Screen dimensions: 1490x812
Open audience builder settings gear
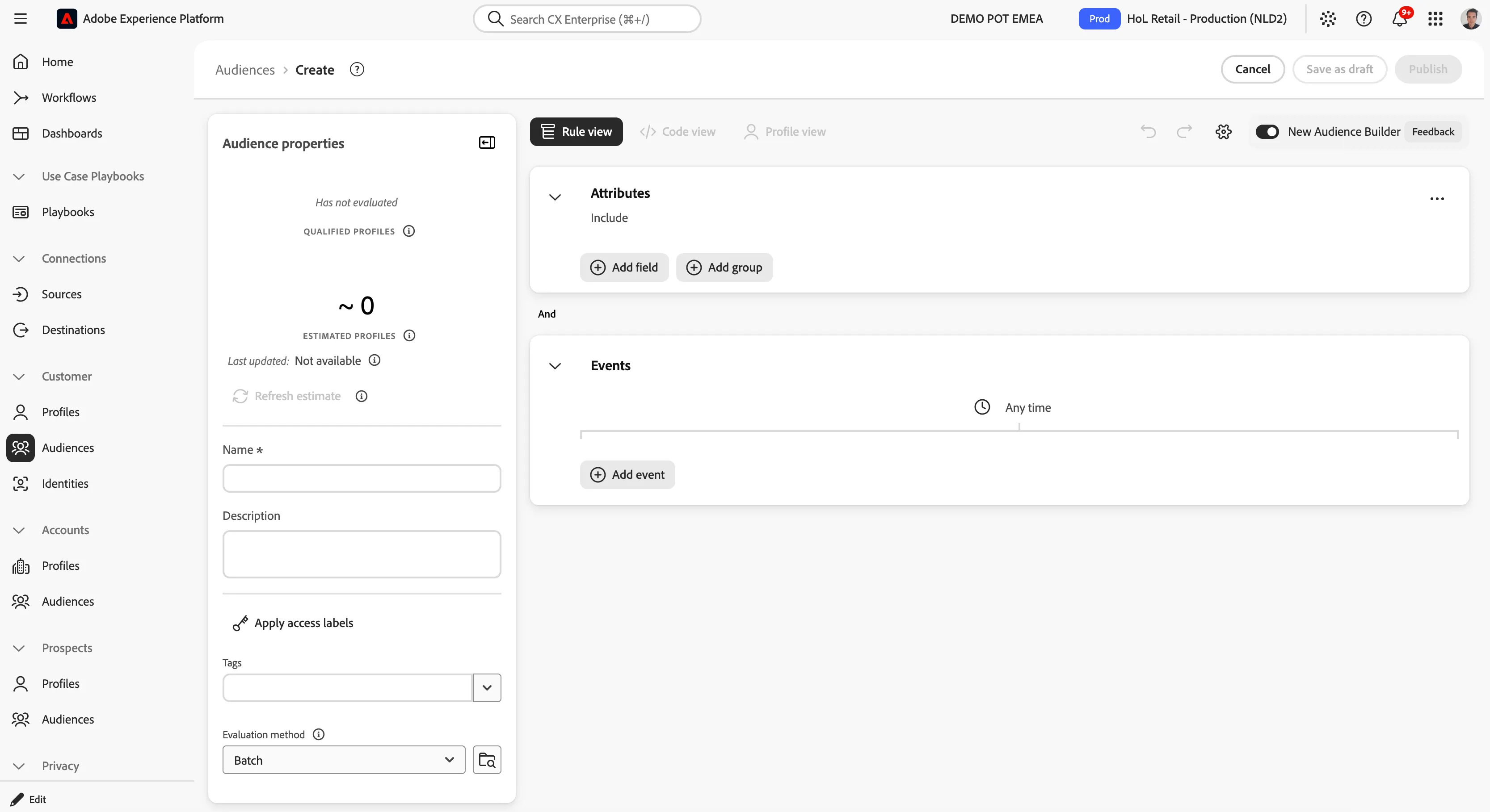1223,132
